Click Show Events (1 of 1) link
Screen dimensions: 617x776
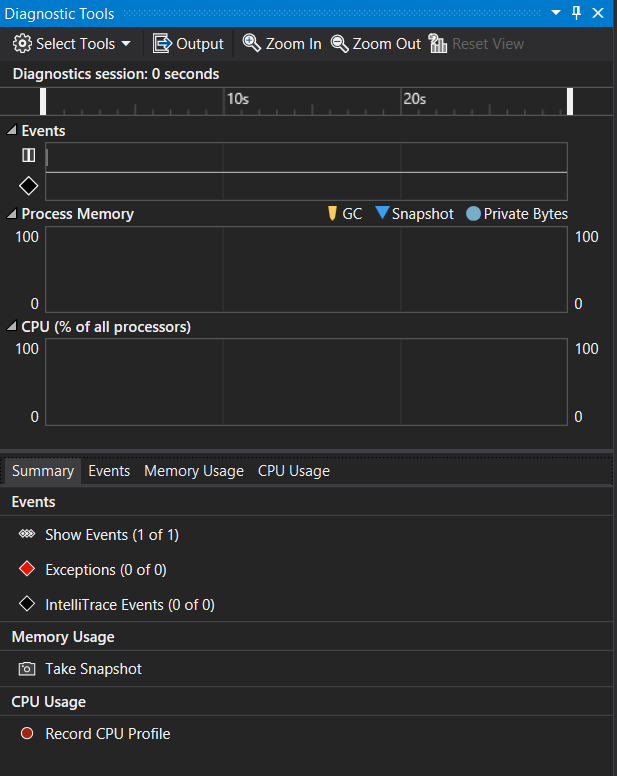pyautogui.click(x=112, y=534)
